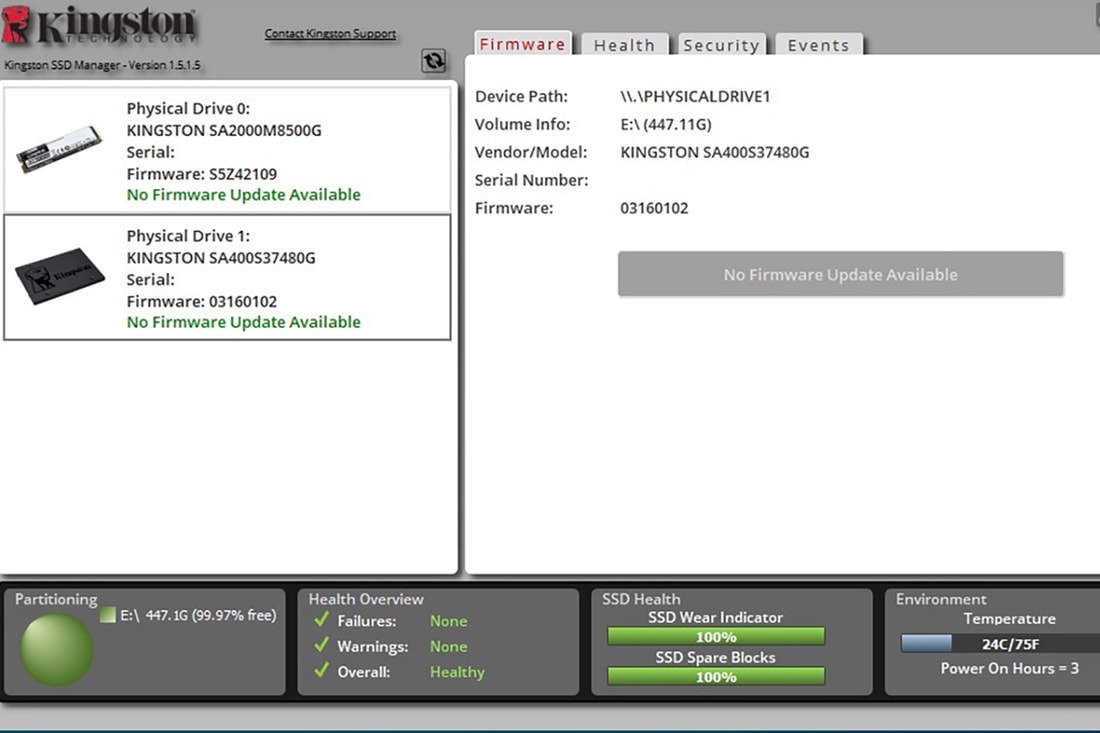Switch to the Health tab
This screenshot has width=1100, height=733.
[624, 45]
